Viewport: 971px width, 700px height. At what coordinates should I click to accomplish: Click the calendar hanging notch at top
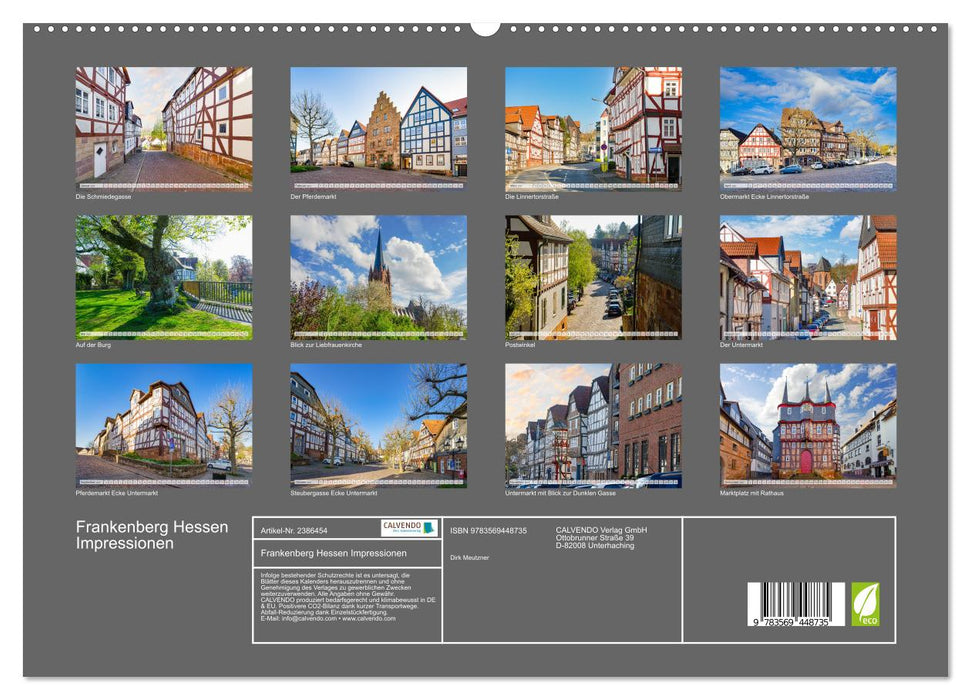click(x=485, y=28)
